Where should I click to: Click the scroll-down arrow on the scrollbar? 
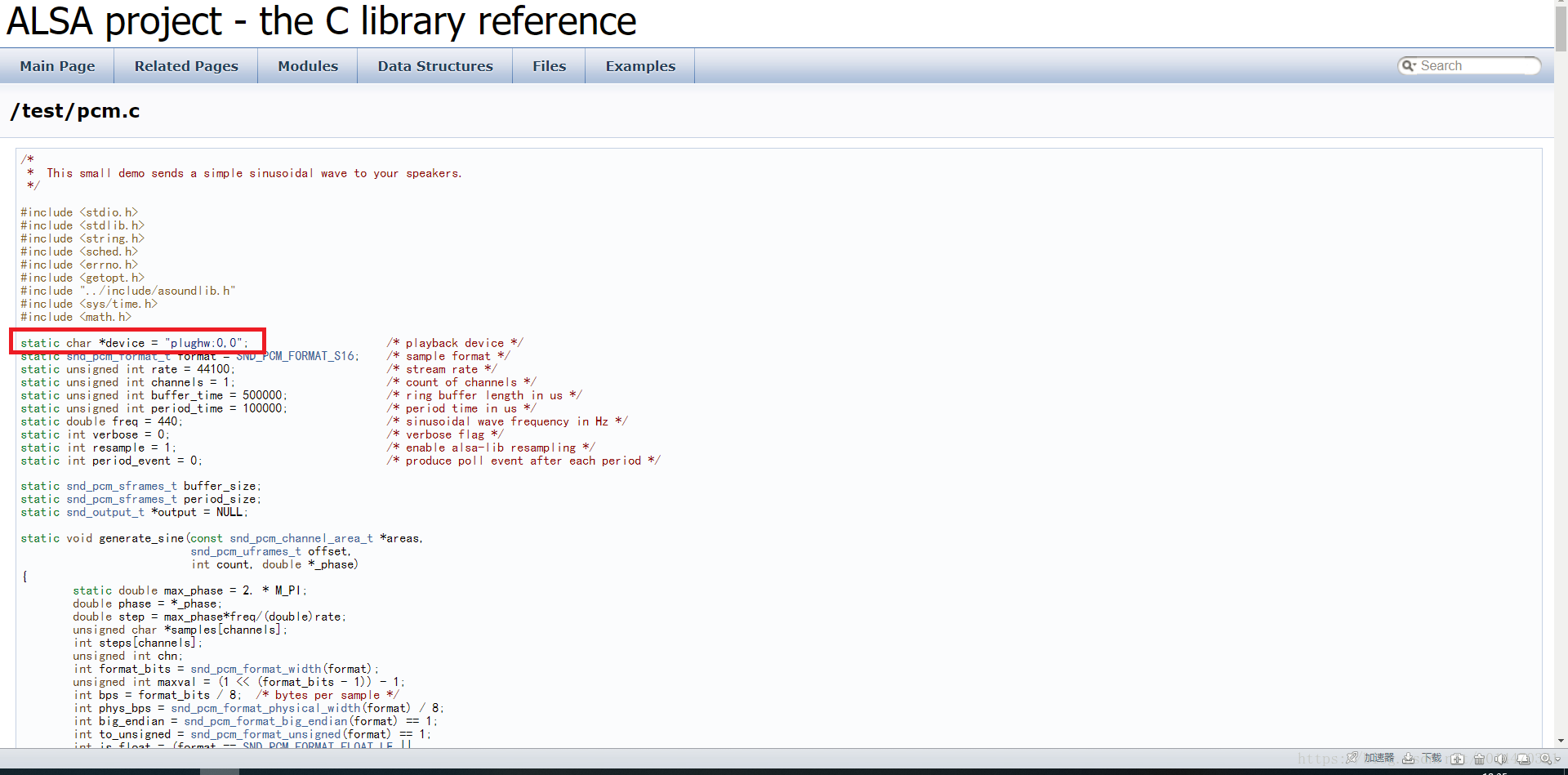[x=1561, y=740]
